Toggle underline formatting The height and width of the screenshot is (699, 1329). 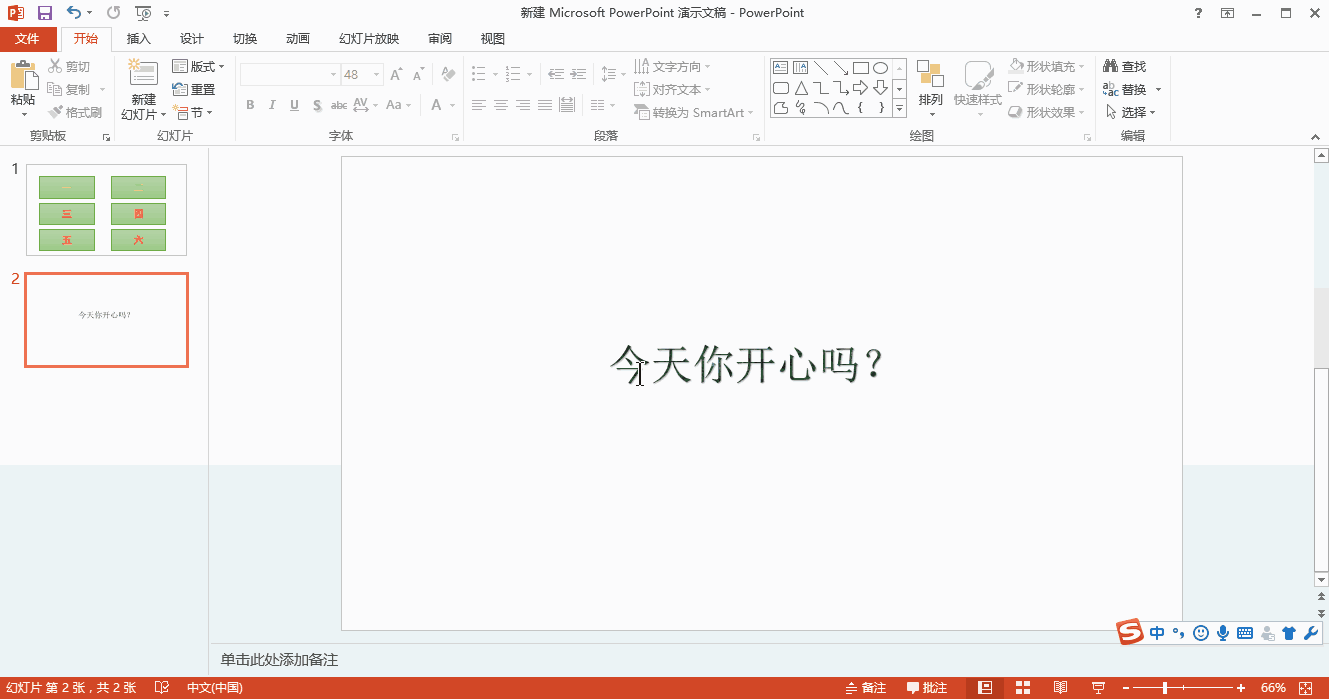[294, 105]
